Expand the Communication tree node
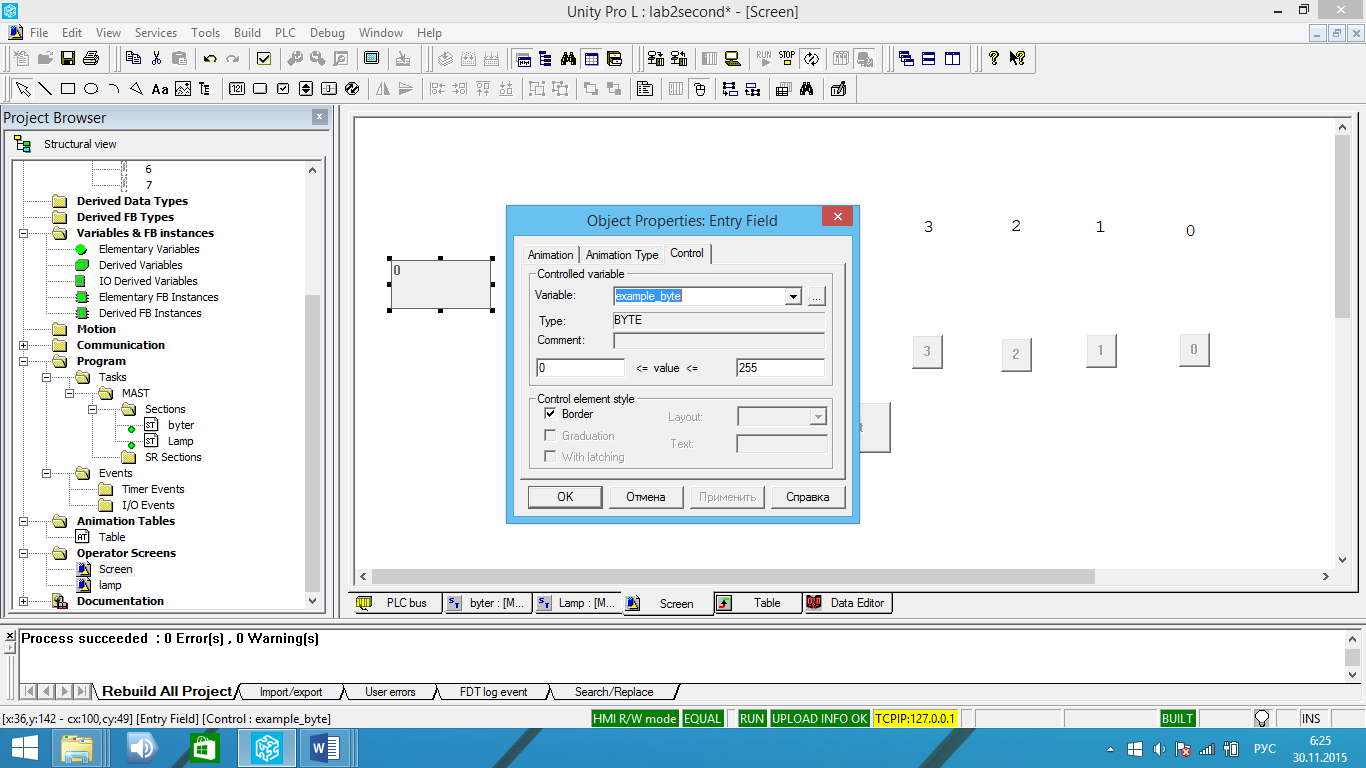Screen dimensions: 1366x768 [24, 345]
